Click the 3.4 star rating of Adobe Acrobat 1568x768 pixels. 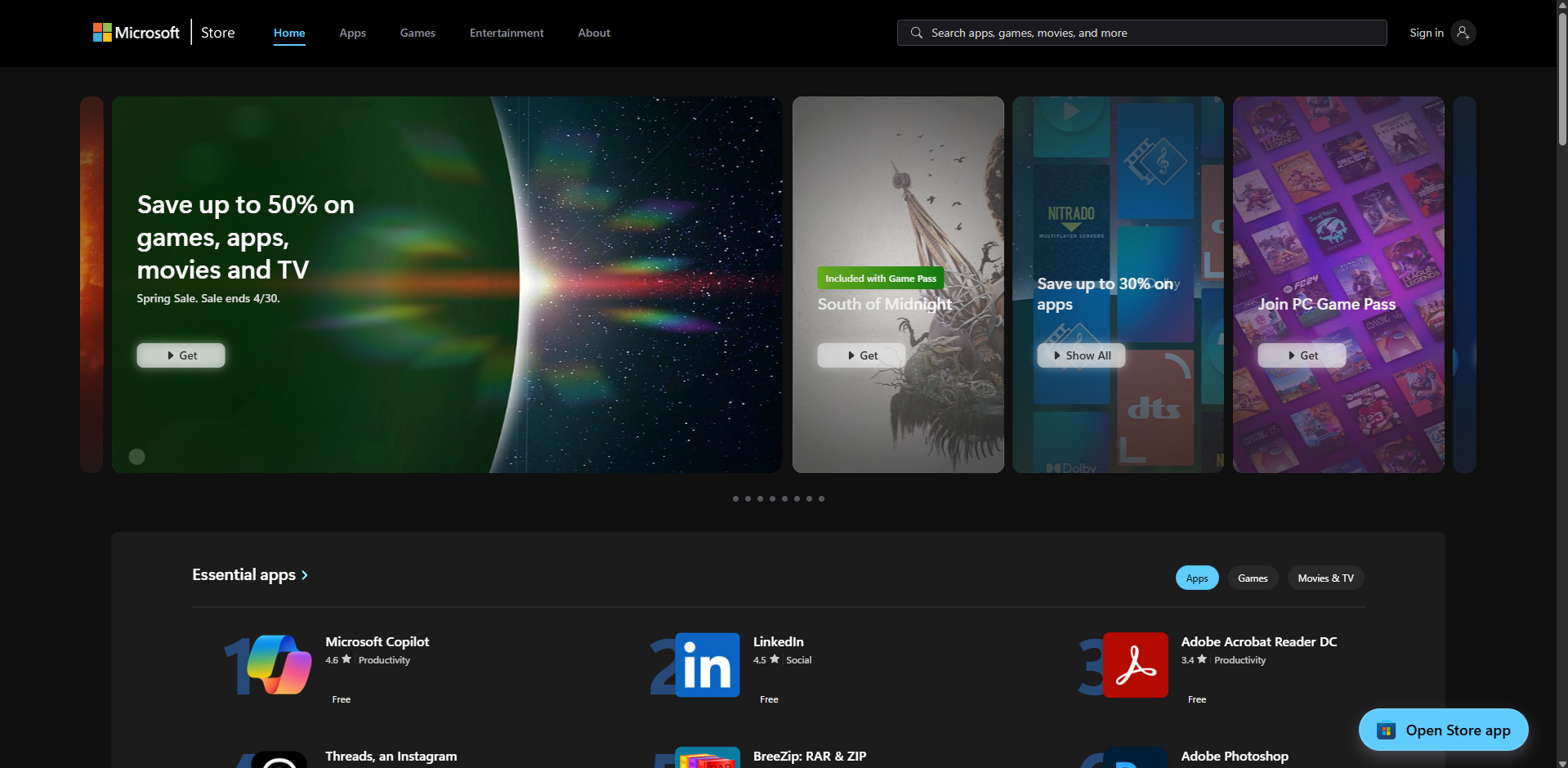click(1194, 660)
